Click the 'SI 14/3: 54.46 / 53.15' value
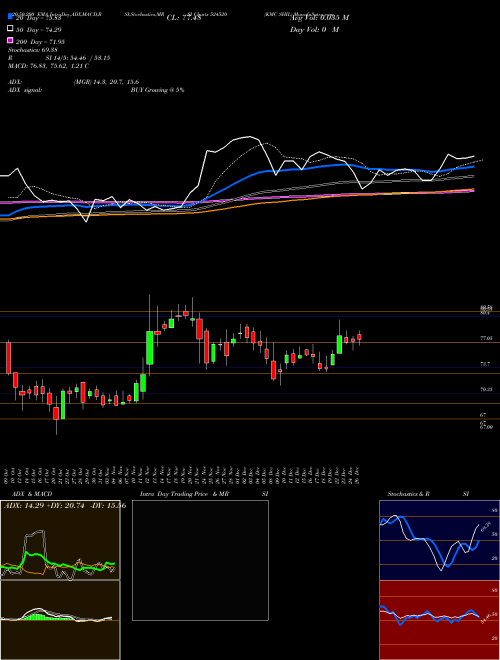The height and width of the screenshot is (660, 500). pos(78,58)
